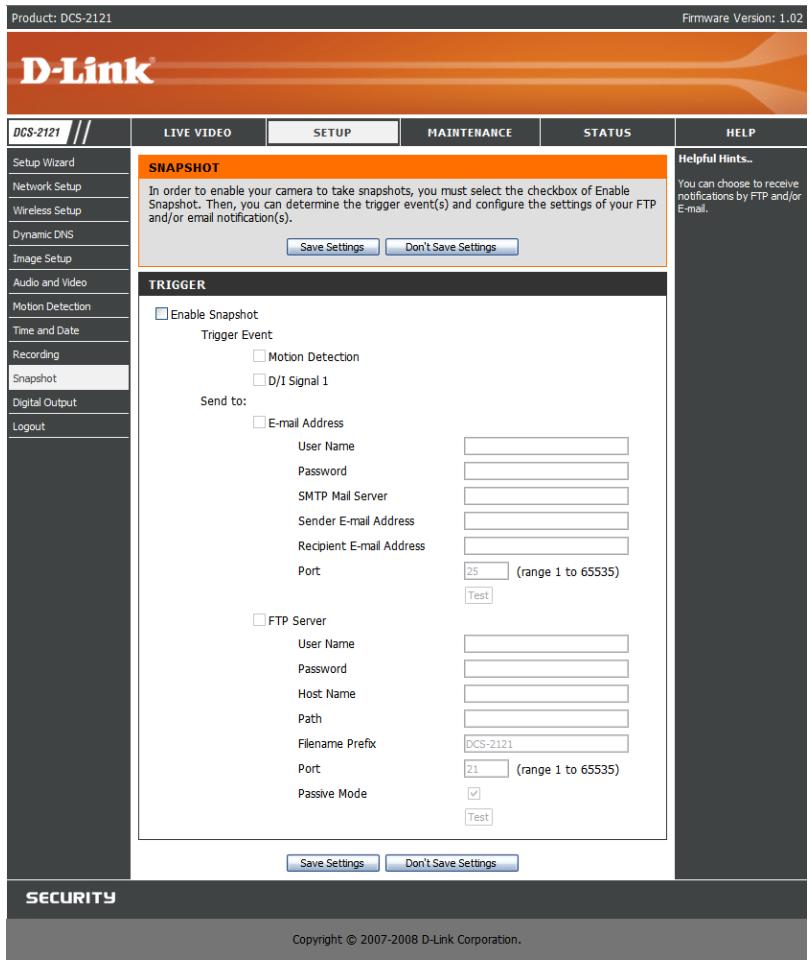Viewport: 809px width, 960px height.
Task: Click the FTP Port field showing 21
Action: [x=486, y=768]
